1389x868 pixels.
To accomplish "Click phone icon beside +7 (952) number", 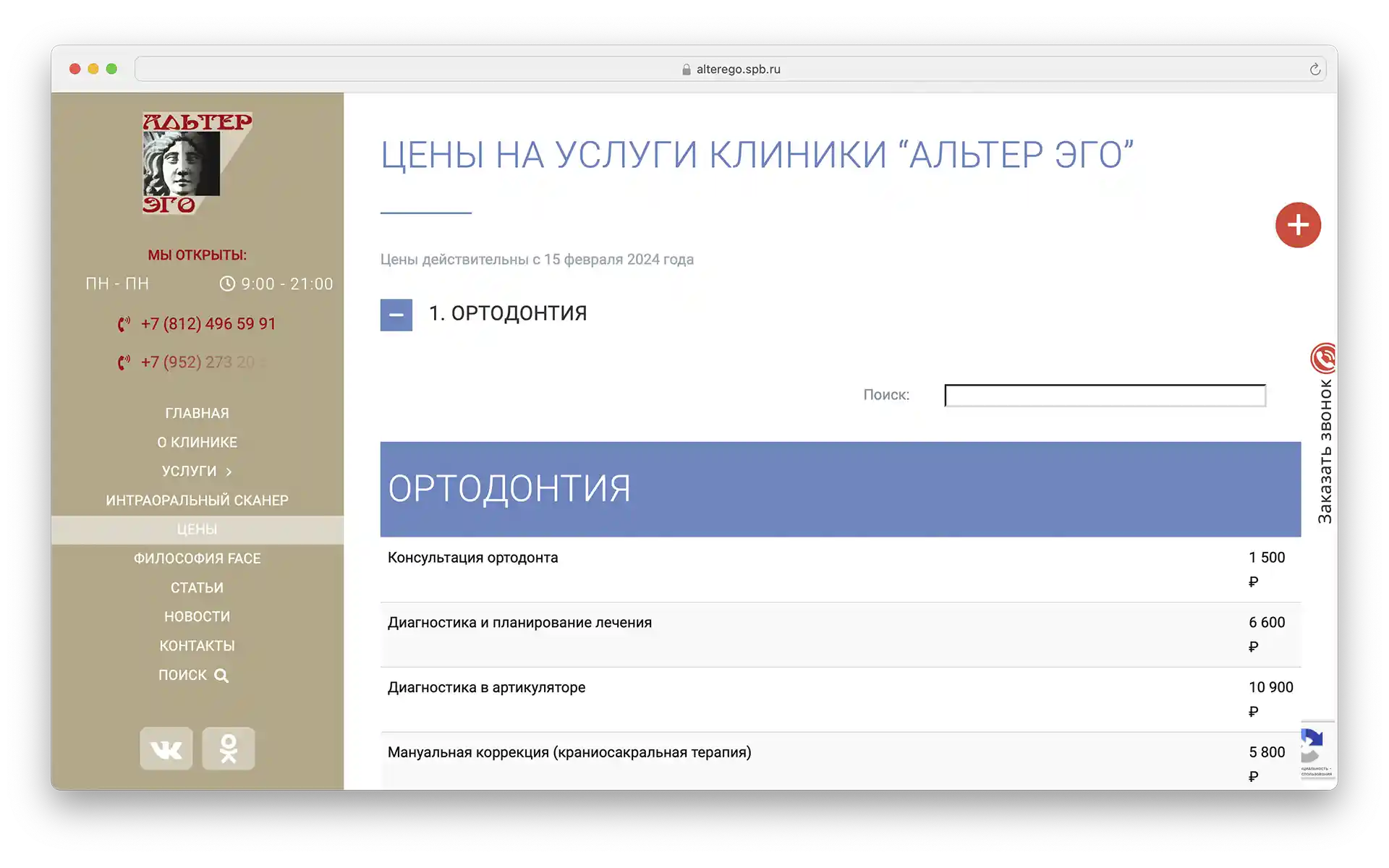I will tap(124, 362).
